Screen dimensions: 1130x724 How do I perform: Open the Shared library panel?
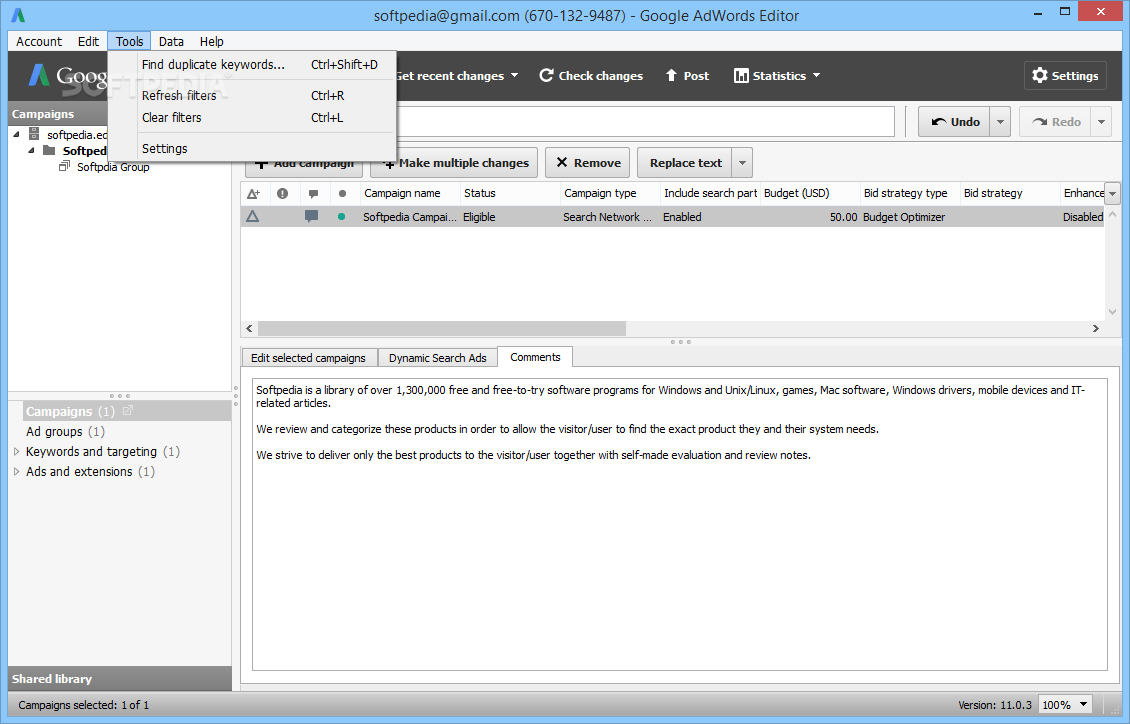pyautogui.click(x=120, y=679)
